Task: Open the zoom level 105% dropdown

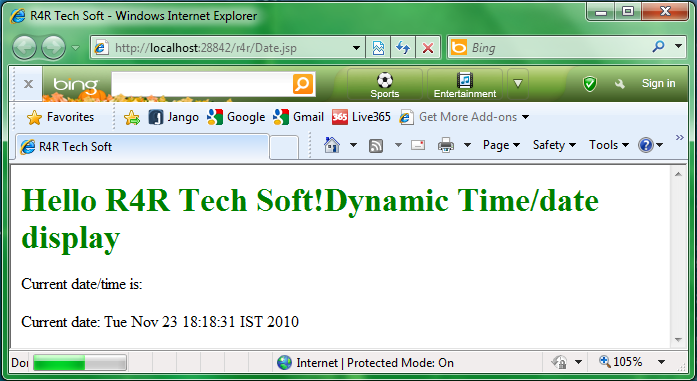Action: [x=661, y=362]
